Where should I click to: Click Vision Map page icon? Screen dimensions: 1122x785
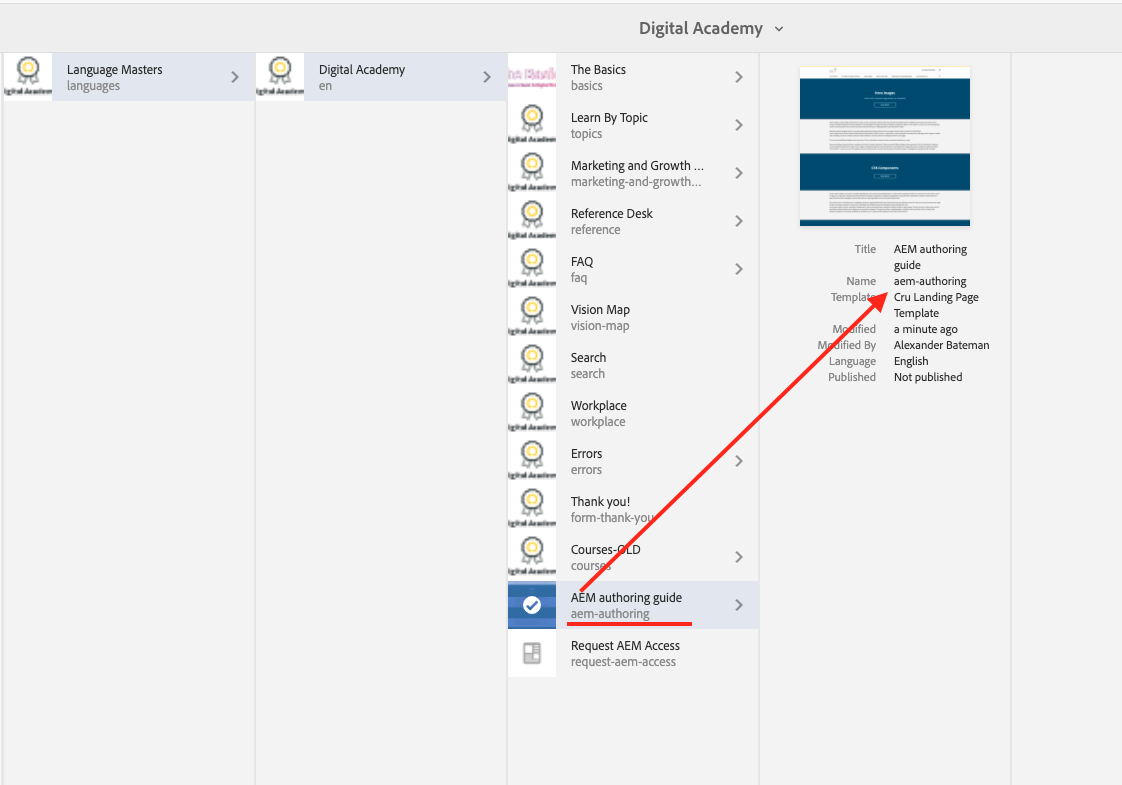point(532,316)
